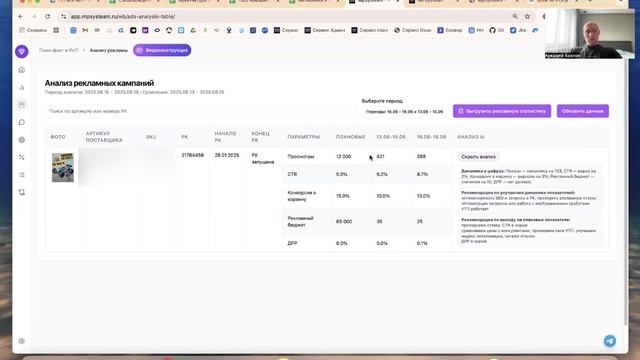Click the SKU column header
Viewport: 640px width, 360px height.
click(x=151, y=137)
